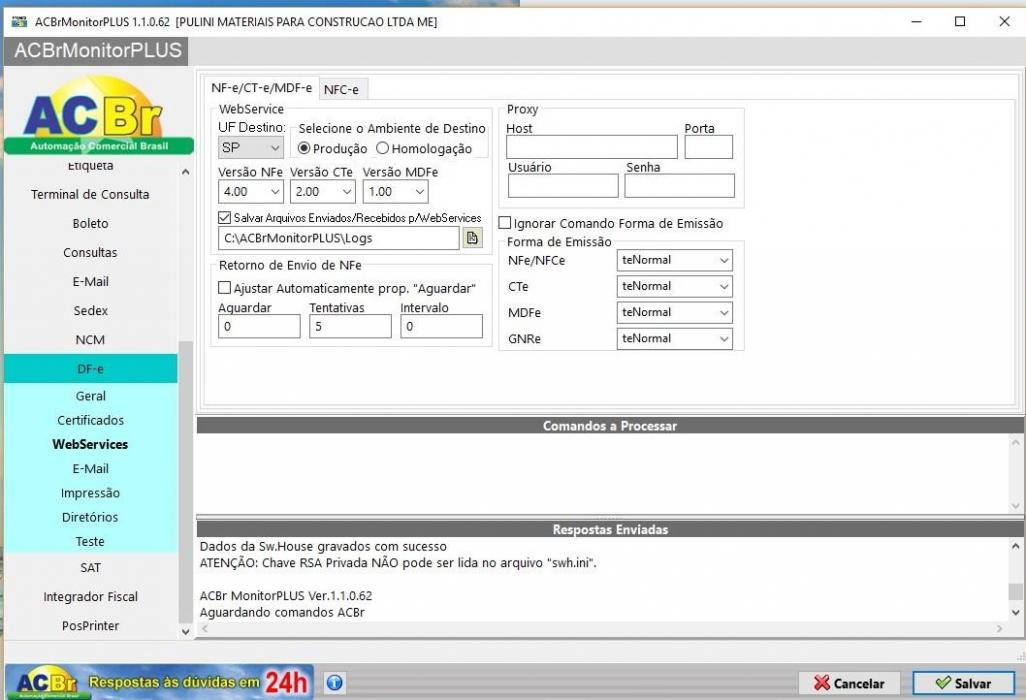This screenshot has height=700, width=1026.
Task: Click Comandos a Processar scroll down arrow
Action: point(1016,506)
